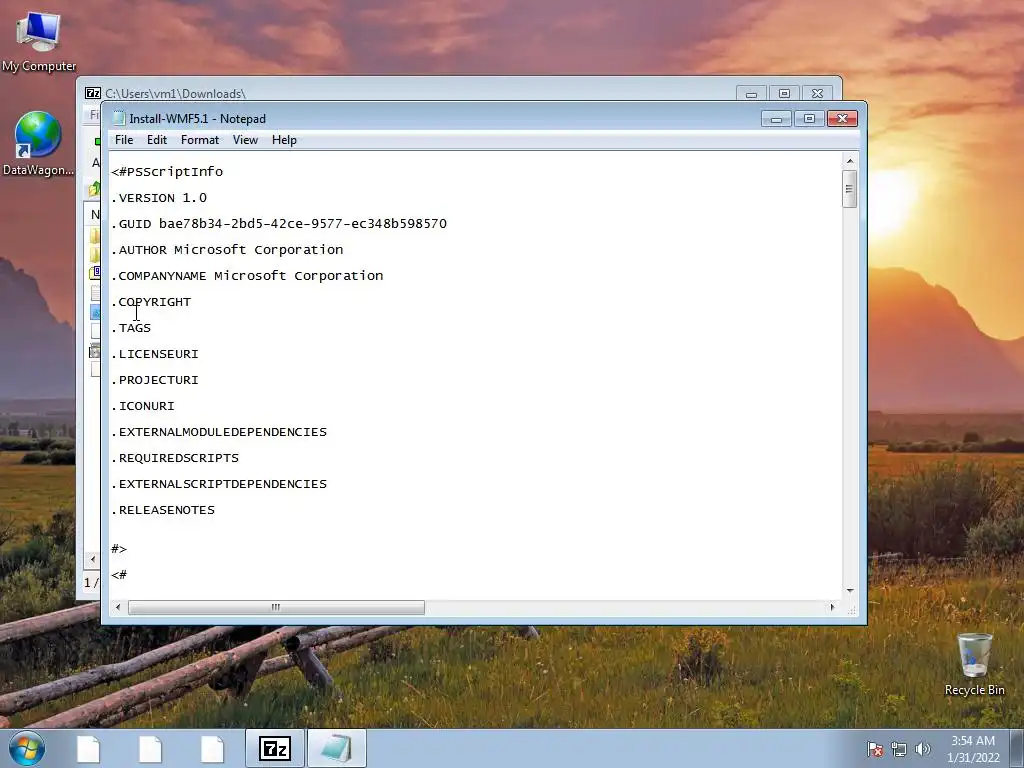Open the network tray icon
The width and height of the screenshot is (1024, 768).
click(x=899, y=749)
